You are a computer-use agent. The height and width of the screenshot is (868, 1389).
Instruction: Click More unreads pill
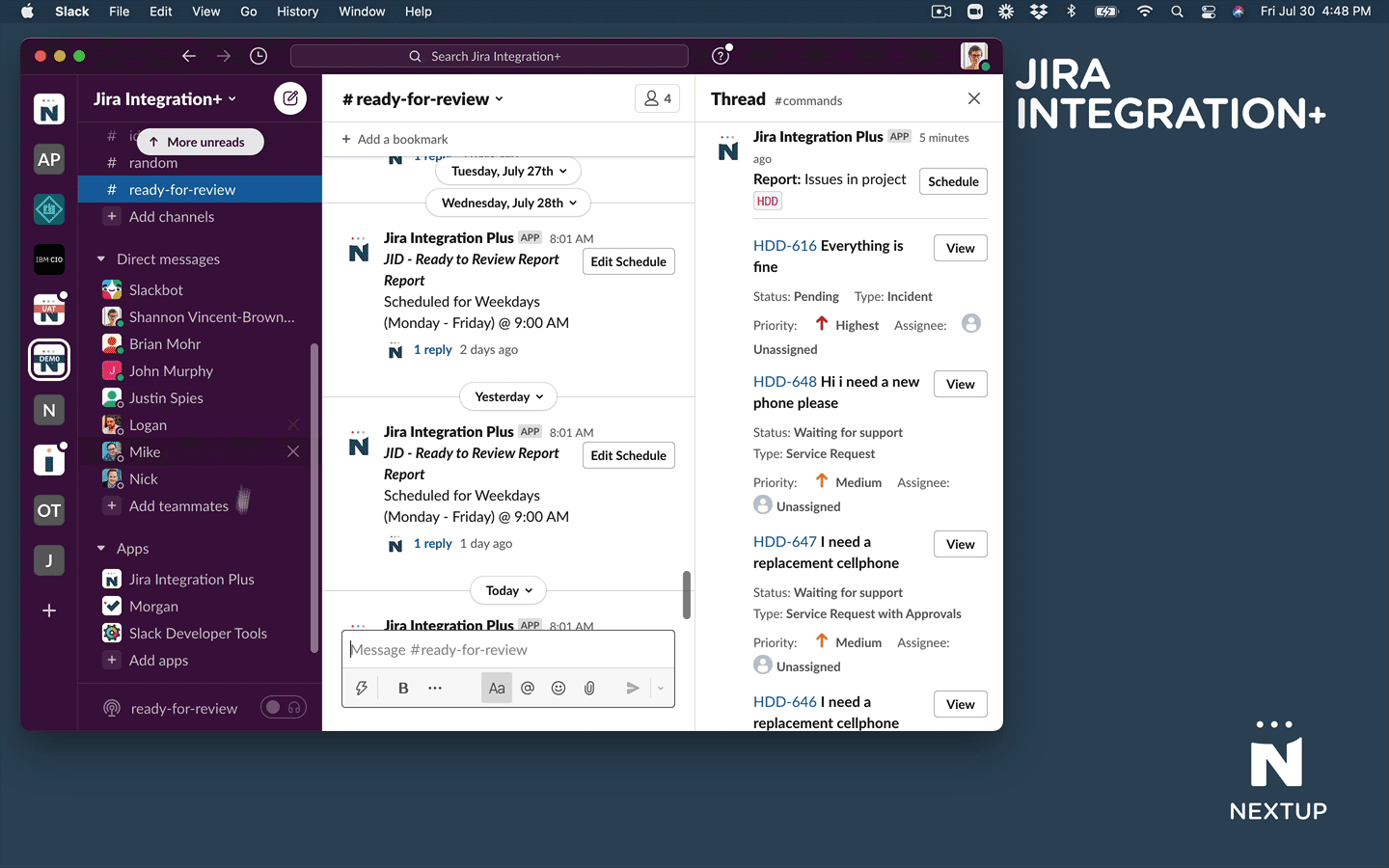coord(200,142)
